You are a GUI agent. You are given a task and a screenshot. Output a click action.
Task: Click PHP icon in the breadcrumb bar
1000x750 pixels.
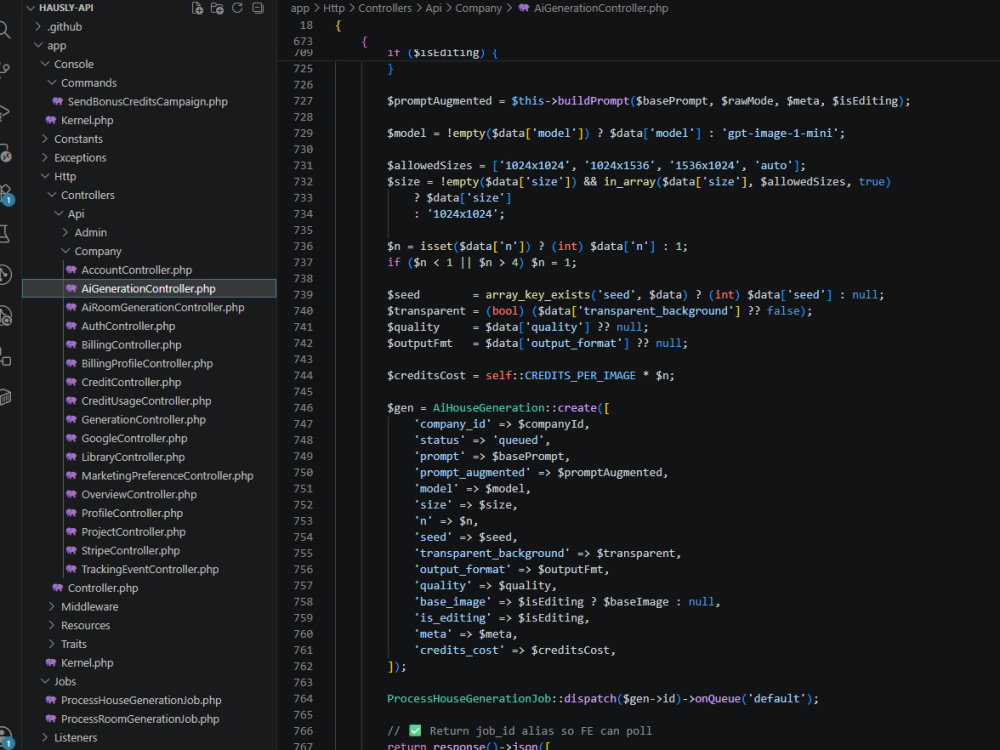[x=524, y=8]
